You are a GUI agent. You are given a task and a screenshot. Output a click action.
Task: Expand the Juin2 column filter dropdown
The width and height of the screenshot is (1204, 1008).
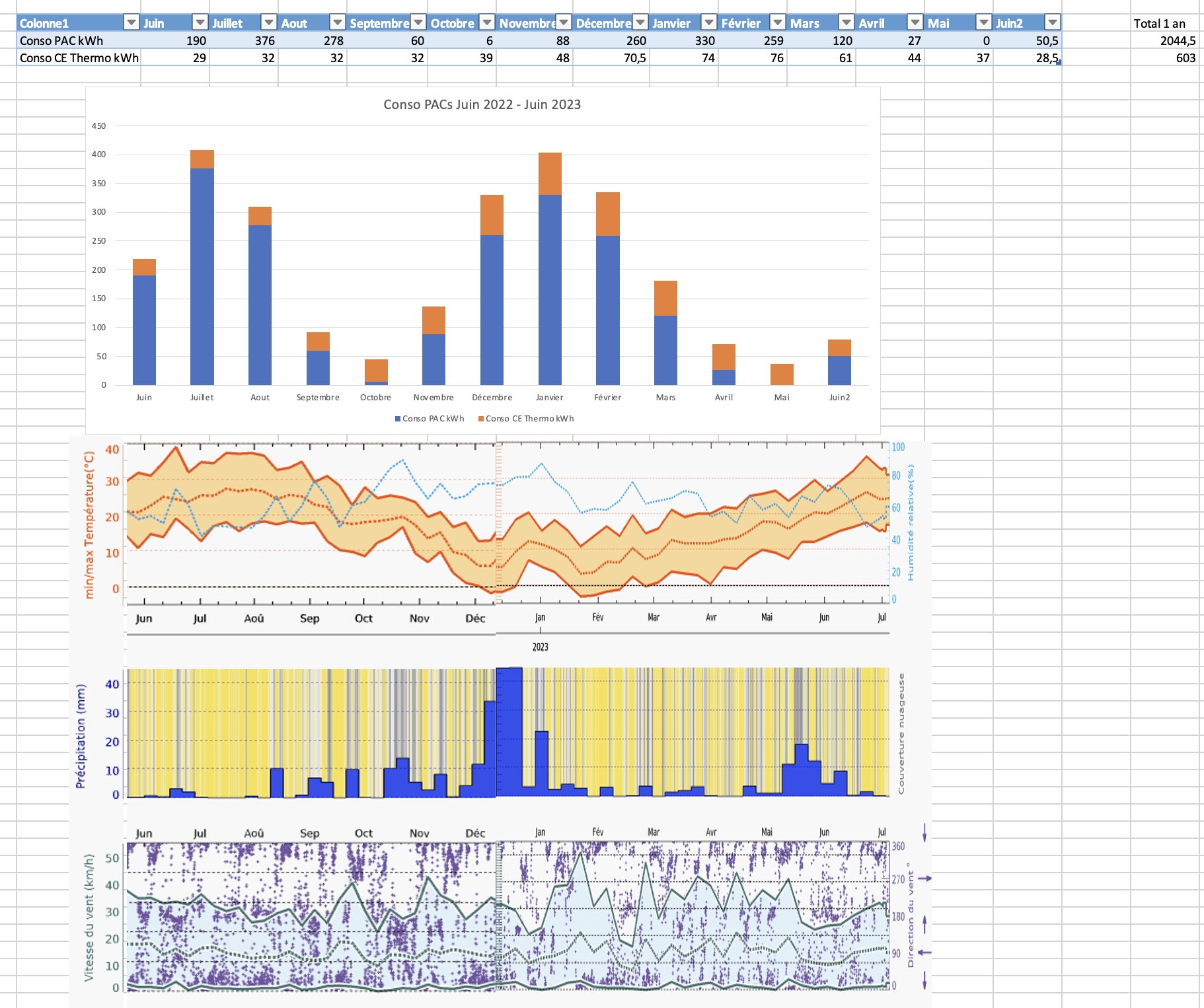pos(1052,22)
